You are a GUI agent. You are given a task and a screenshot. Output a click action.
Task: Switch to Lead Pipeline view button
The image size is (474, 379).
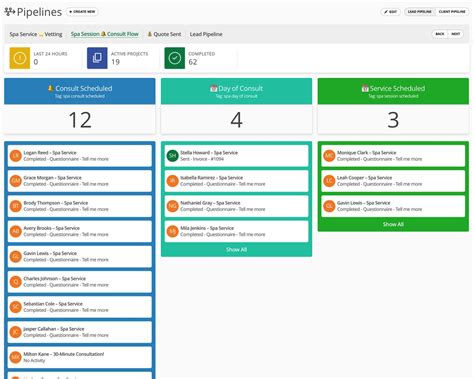pos(420,12)
